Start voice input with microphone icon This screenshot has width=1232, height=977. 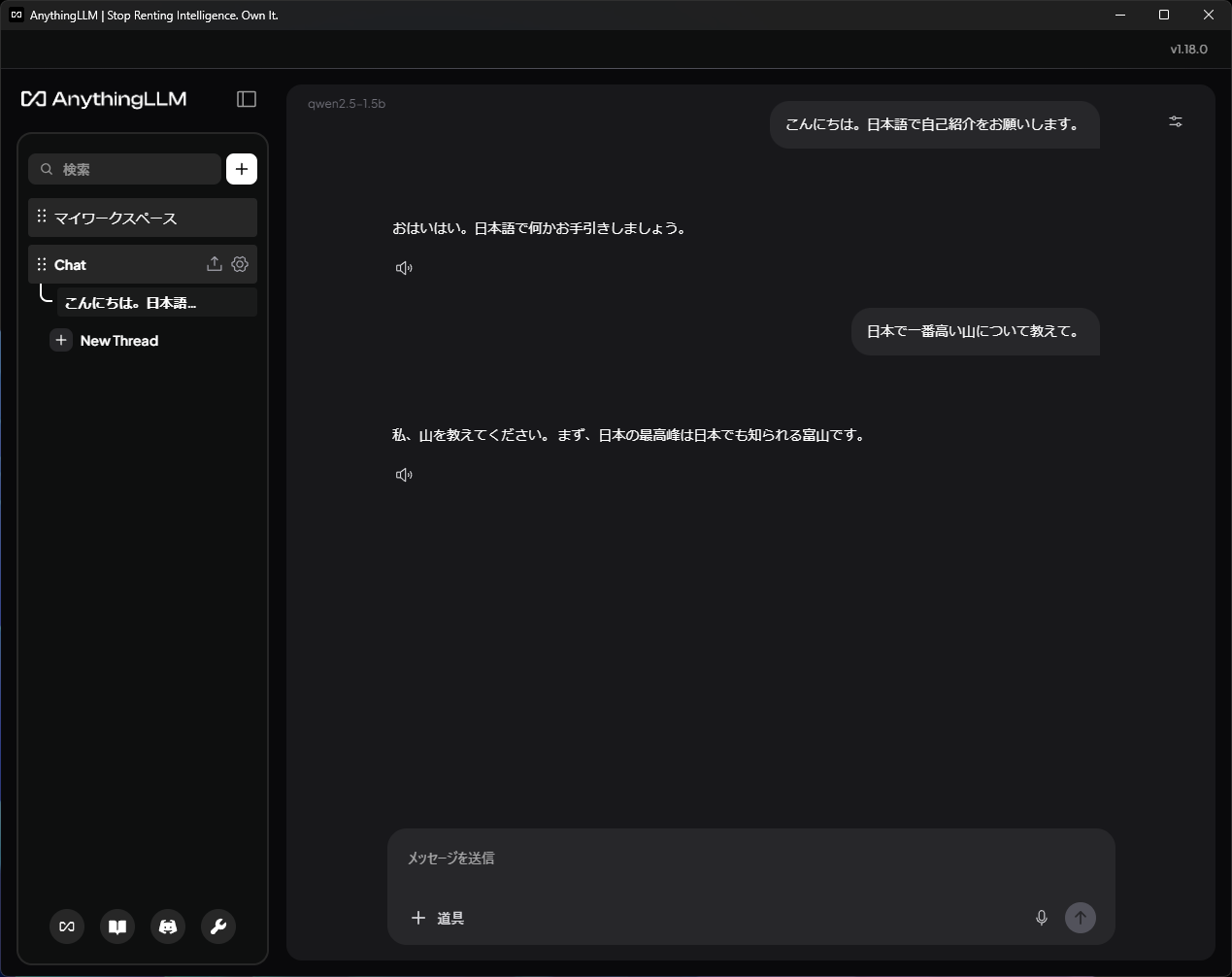[1042, 918]
